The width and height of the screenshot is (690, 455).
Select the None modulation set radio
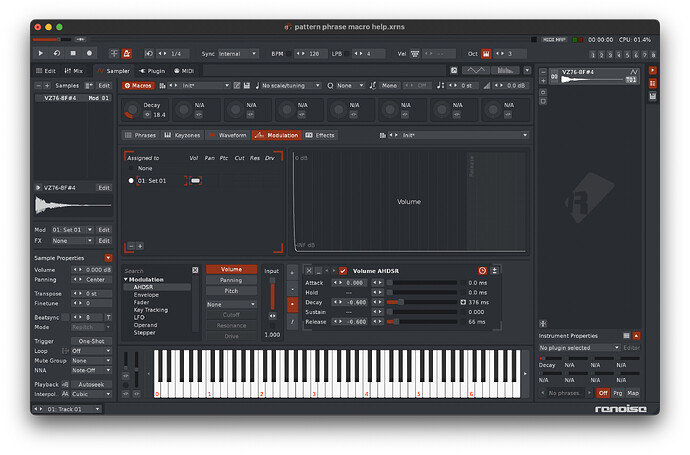131,168
